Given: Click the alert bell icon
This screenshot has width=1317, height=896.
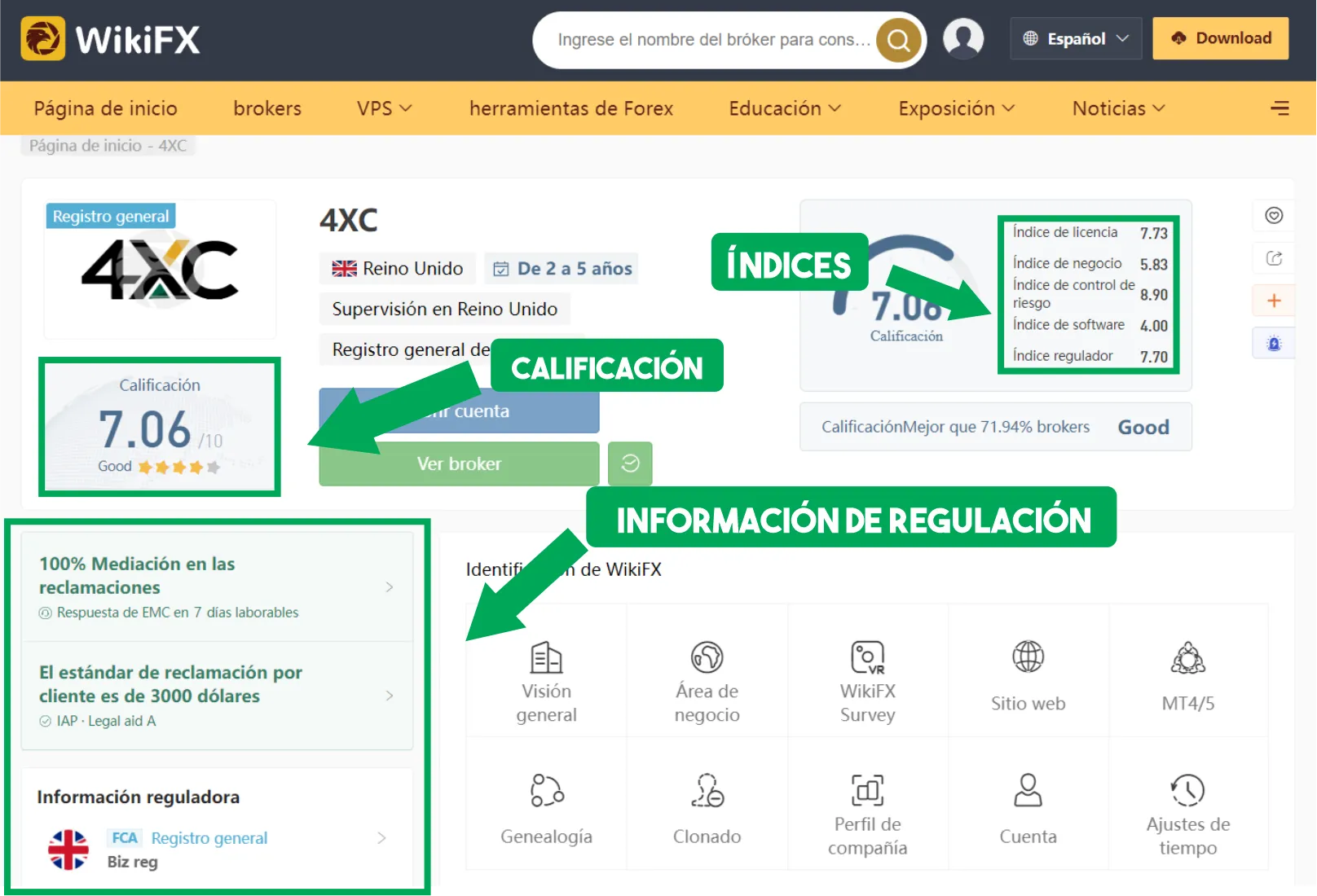Looking at the screenshot, I should pyautogui.click(x=1274, y=344).
